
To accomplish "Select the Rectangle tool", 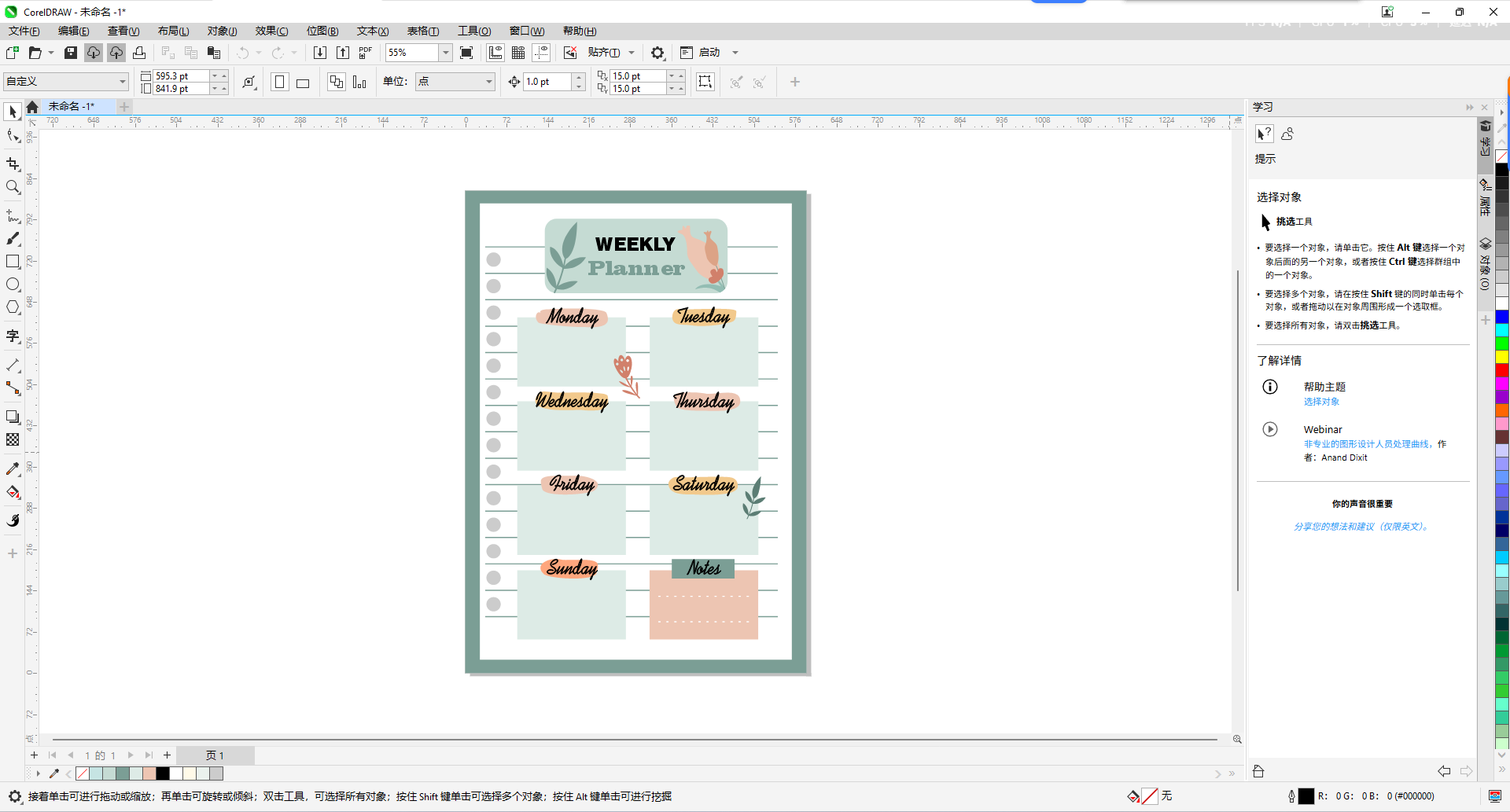I will [x=13, y=262].
